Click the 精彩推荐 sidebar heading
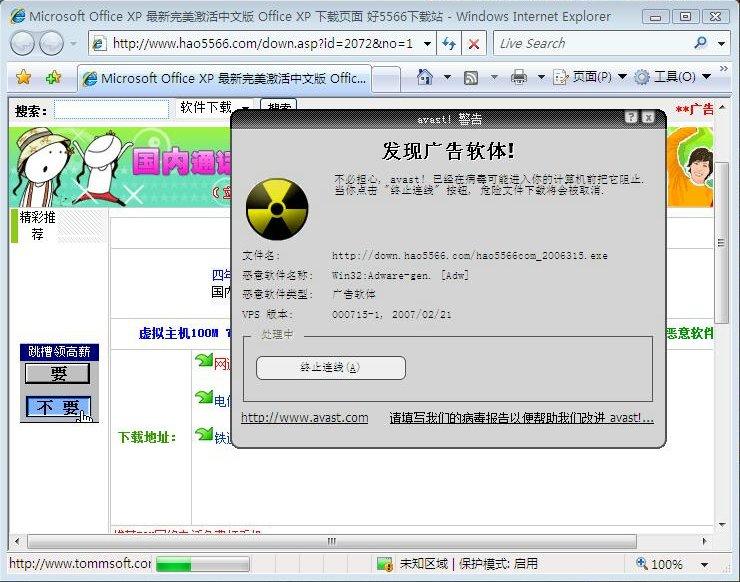 pos(37,226)
